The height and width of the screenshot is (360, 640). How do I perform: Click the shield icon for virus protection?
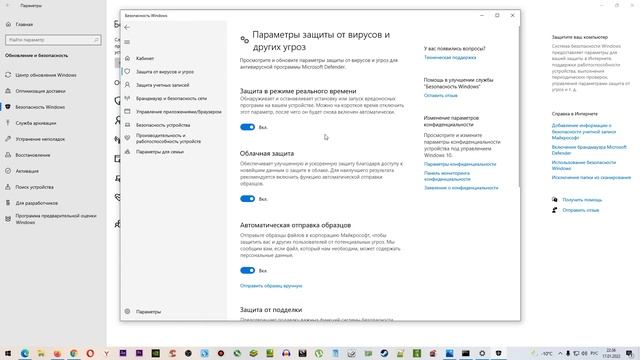tap(127, 71)
